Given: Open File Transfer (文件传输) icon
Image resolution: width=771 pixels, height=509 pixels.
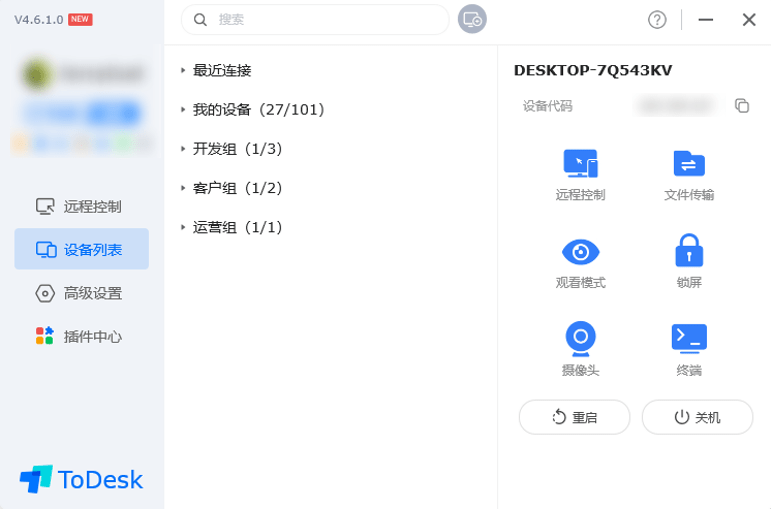Looking at the screenshot, I should (x=688, y=164).
